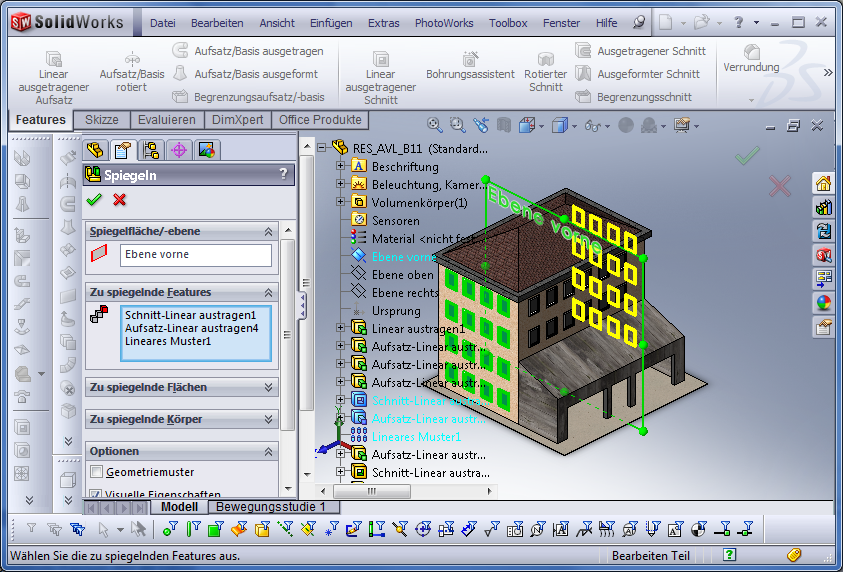The width and height of the screenshot is (843, 572).
Task: Expand the Zu spiegelnde Flächen section
Action: coord(268,387)
